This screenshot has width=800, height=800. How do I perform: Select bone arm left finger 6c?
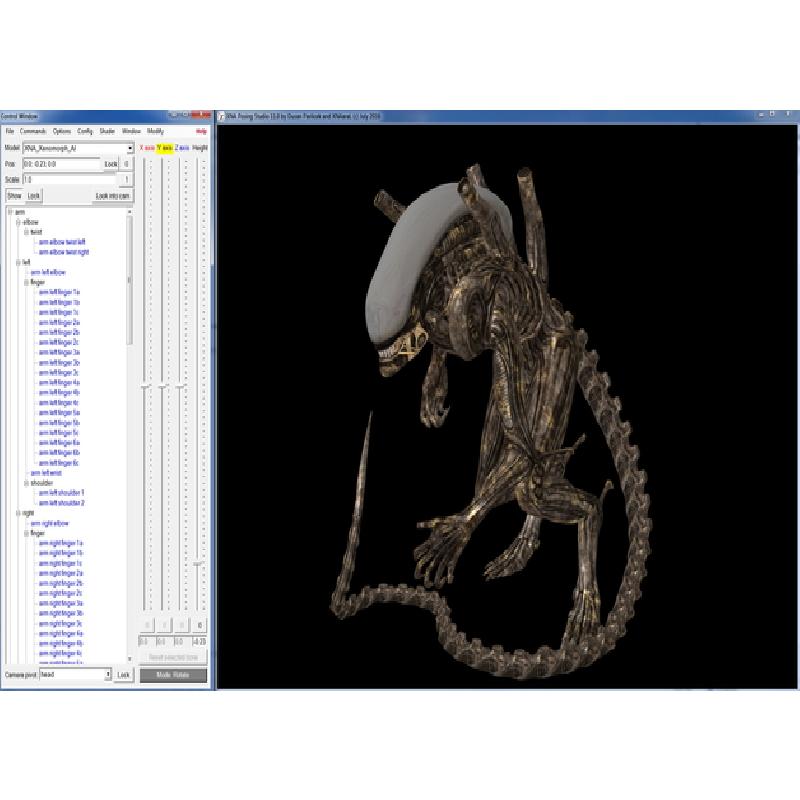59,463
